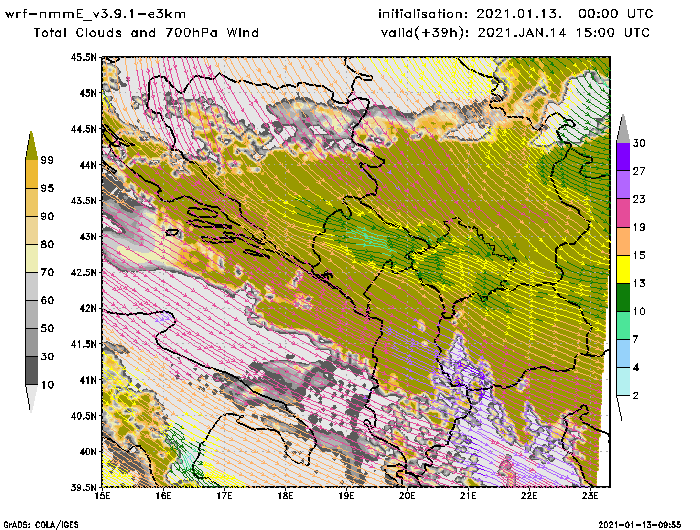Click the 'GrADS: COLA/IGES' credit text
This screenshot has height=530, width=700.
(41, 525)
